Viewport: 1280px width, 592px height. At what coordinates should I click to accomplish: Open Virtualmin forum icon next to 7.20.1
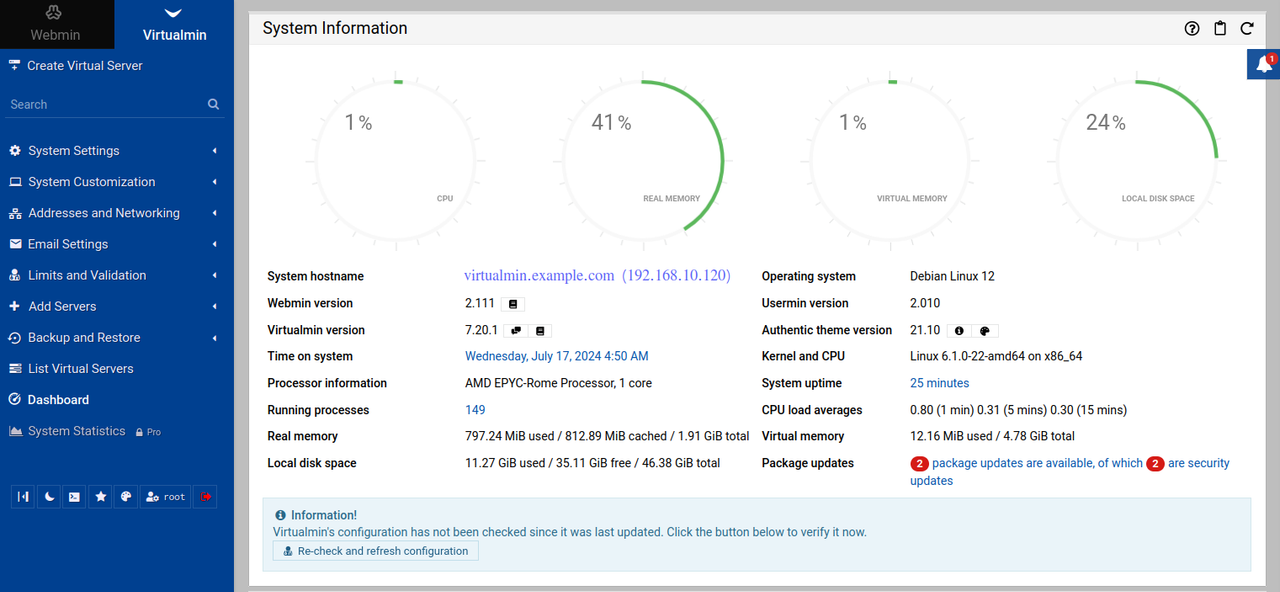[516, 331]
